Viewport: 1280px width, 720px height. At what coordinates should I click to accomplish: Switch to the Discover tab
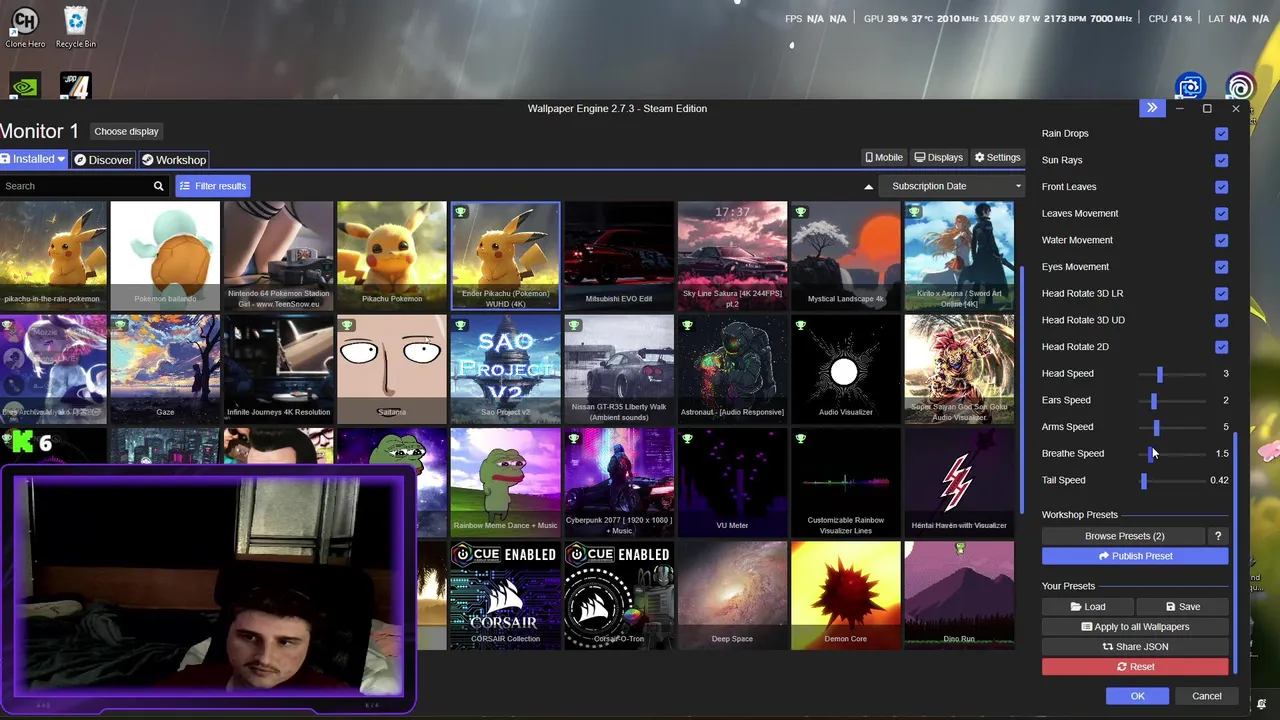click(x=103, y=160)
